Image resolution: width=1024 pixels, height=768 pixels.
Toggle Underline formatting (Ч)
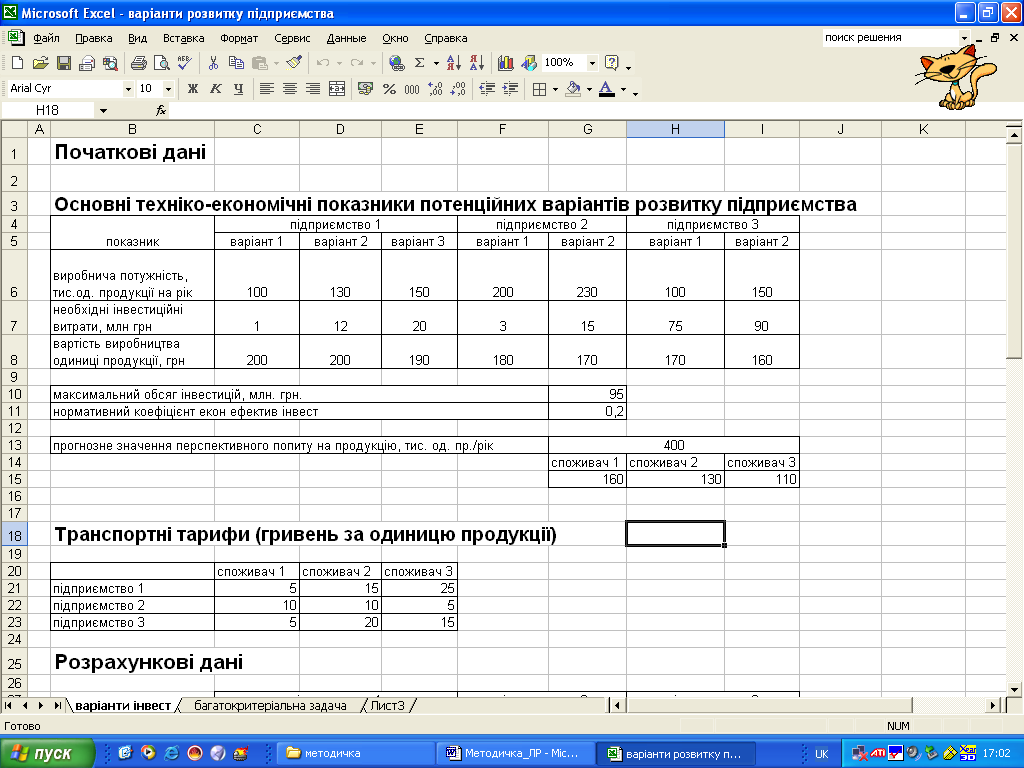[x=238, y=89]
